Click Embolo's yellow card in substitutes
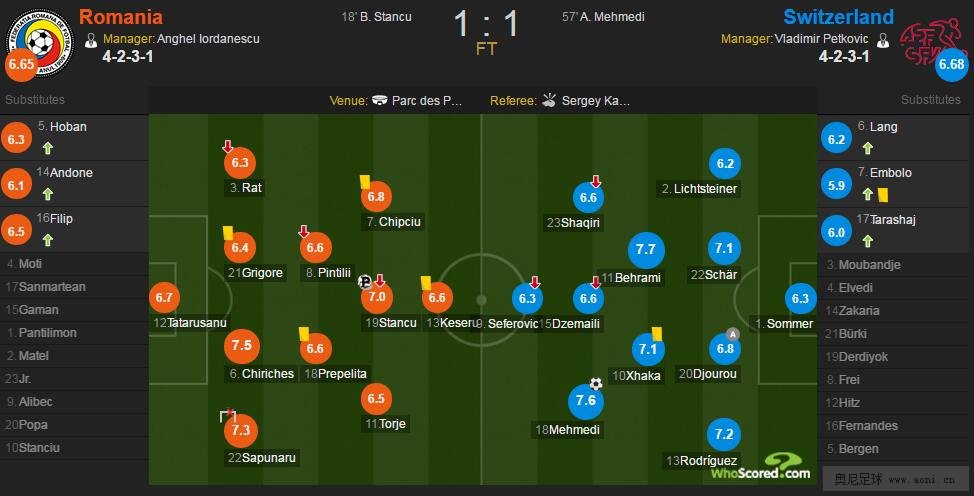 coord(883,195)
